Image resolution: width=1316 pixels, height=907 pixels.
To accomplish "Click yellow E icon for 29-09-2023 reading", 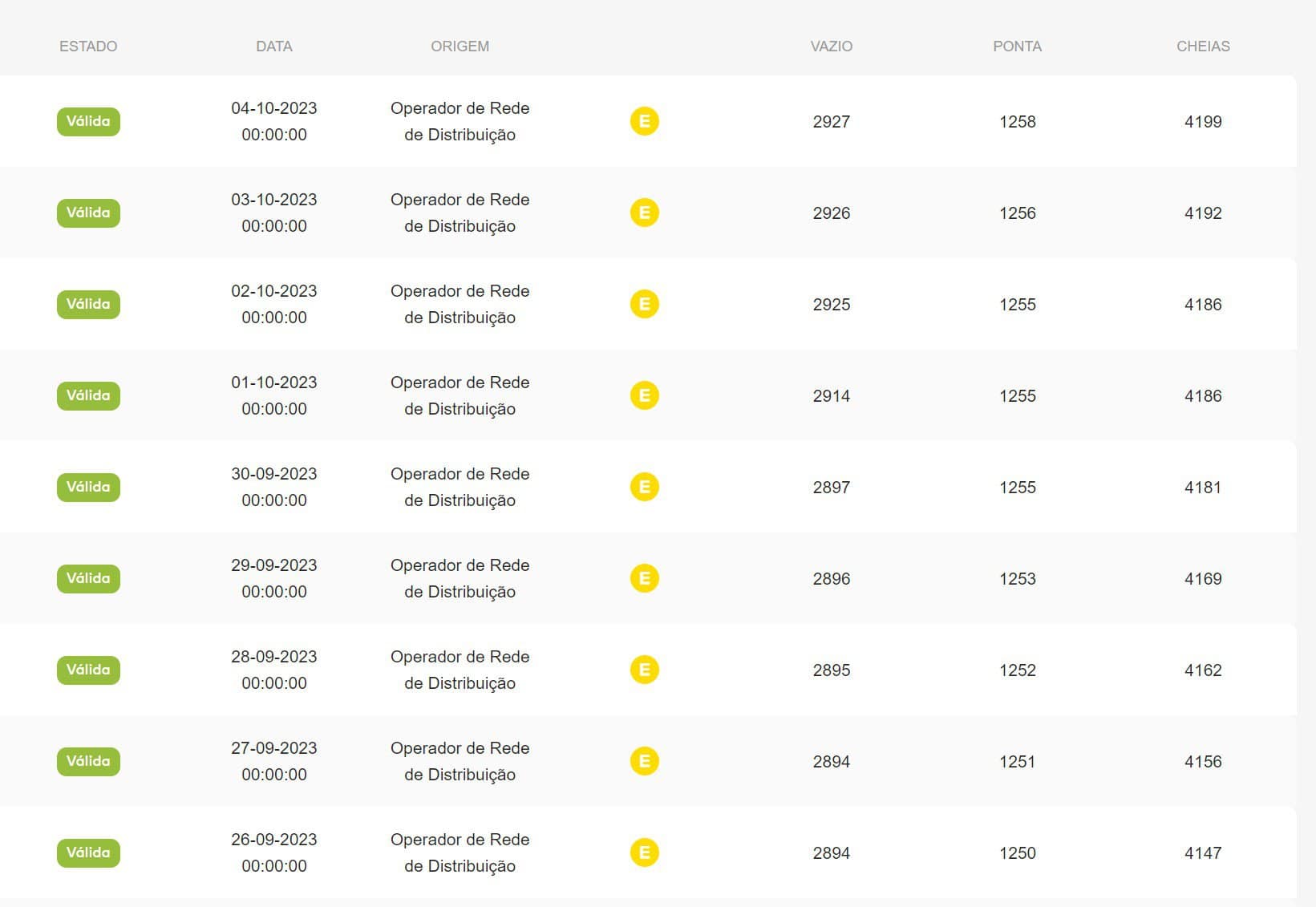I will click(x=644, y=578).
